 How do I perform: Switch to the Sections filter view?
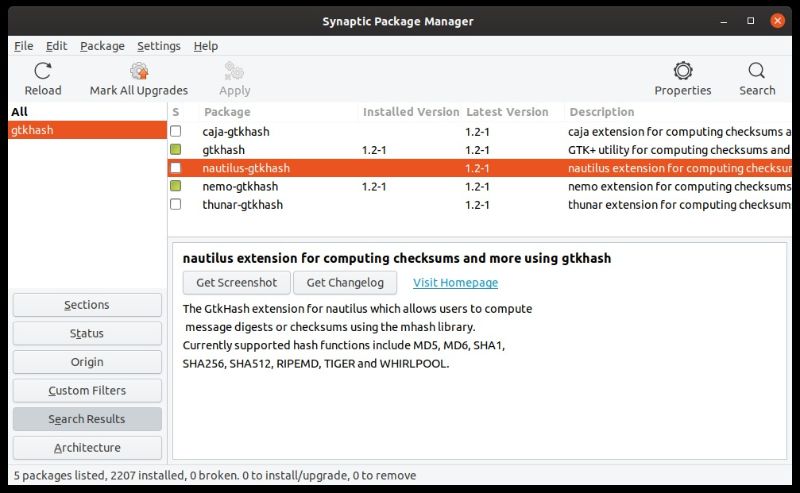[x=87, y=305]
